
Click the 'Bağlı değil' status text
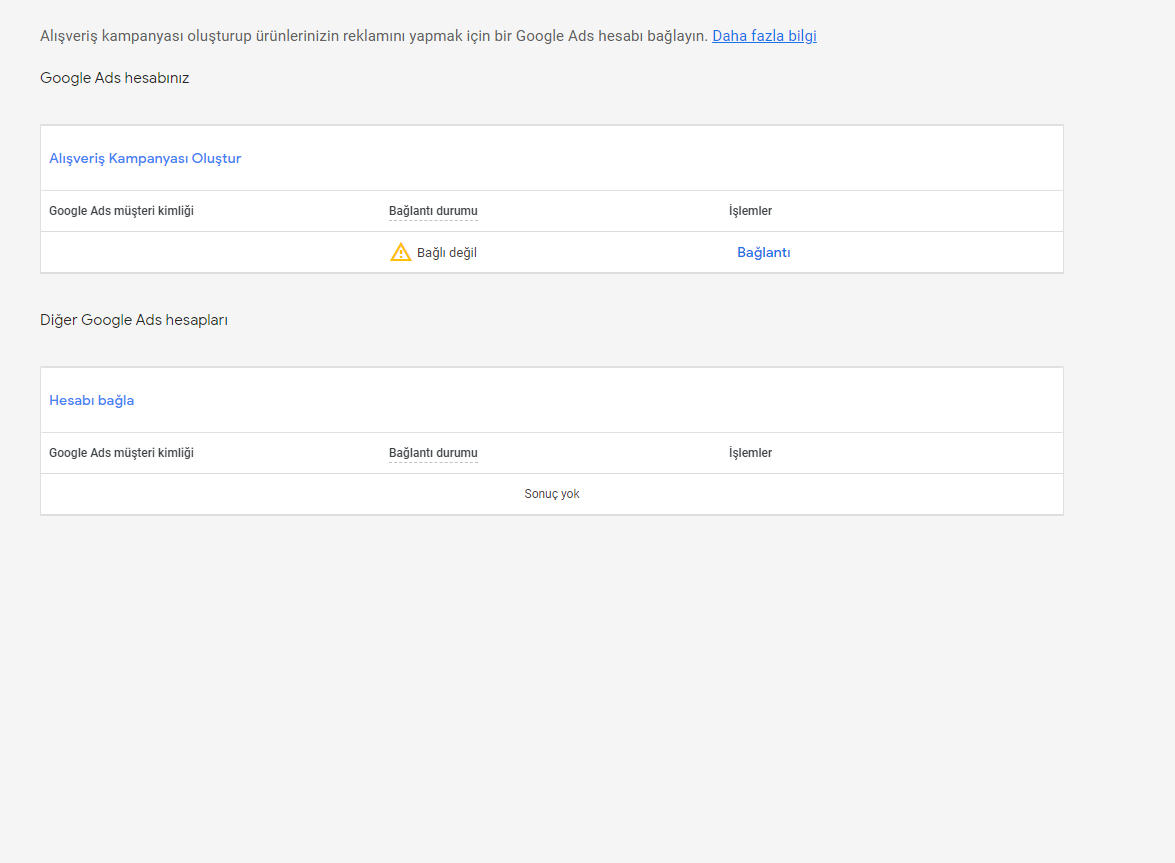(x=447, y=252)
